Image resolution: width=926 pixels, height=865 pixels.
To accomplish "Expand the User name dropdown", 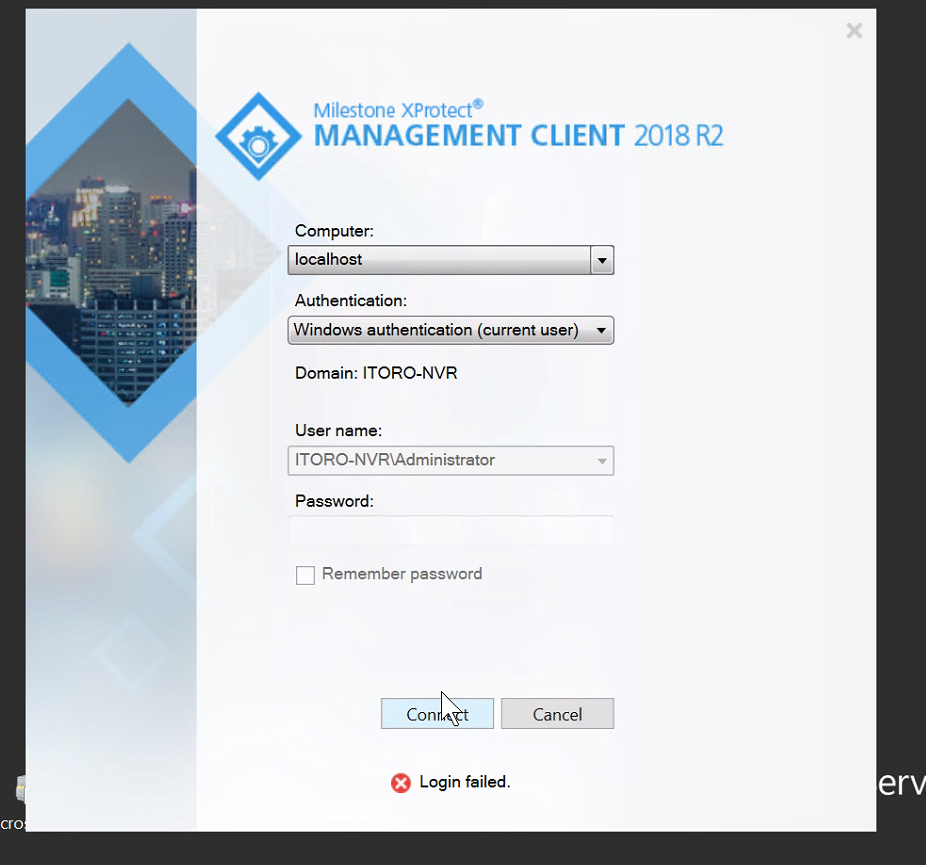I will (602, 460).
